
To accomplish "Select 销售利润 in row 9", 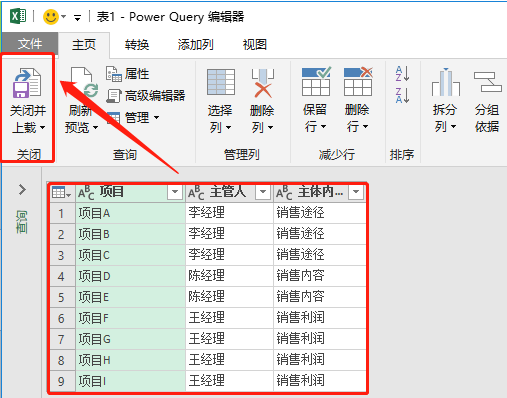I will (x=320, y=381).
